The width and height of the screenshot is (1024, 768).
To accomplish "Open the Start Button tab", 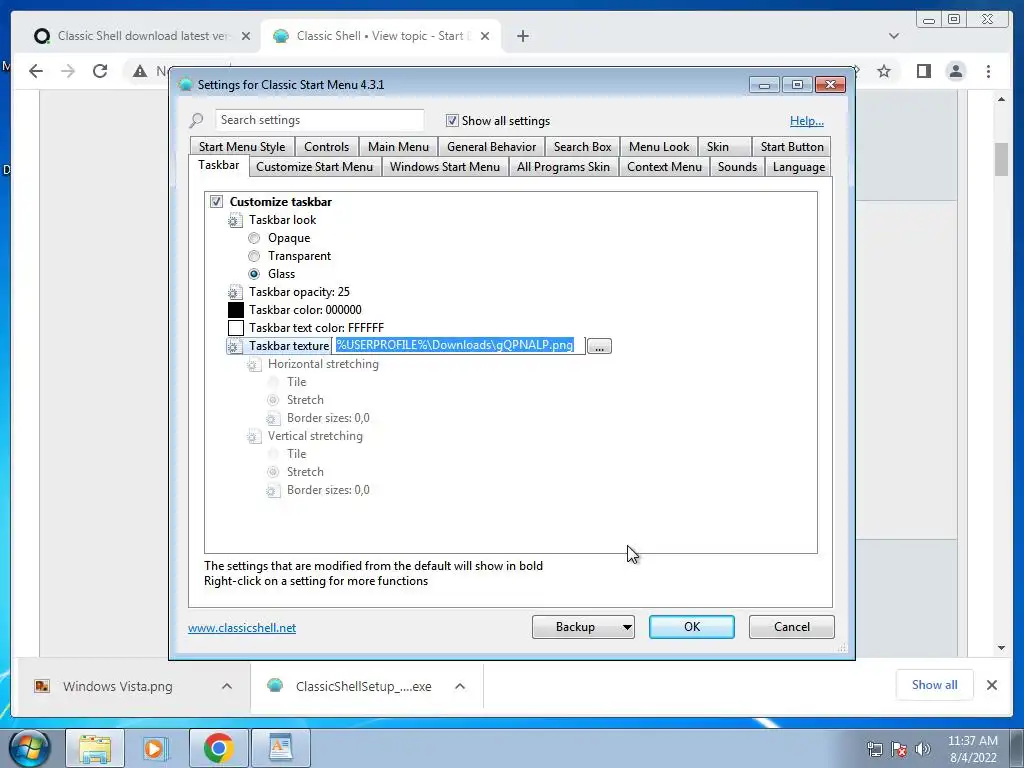I will pyautogui.click(x=792, y=147).
